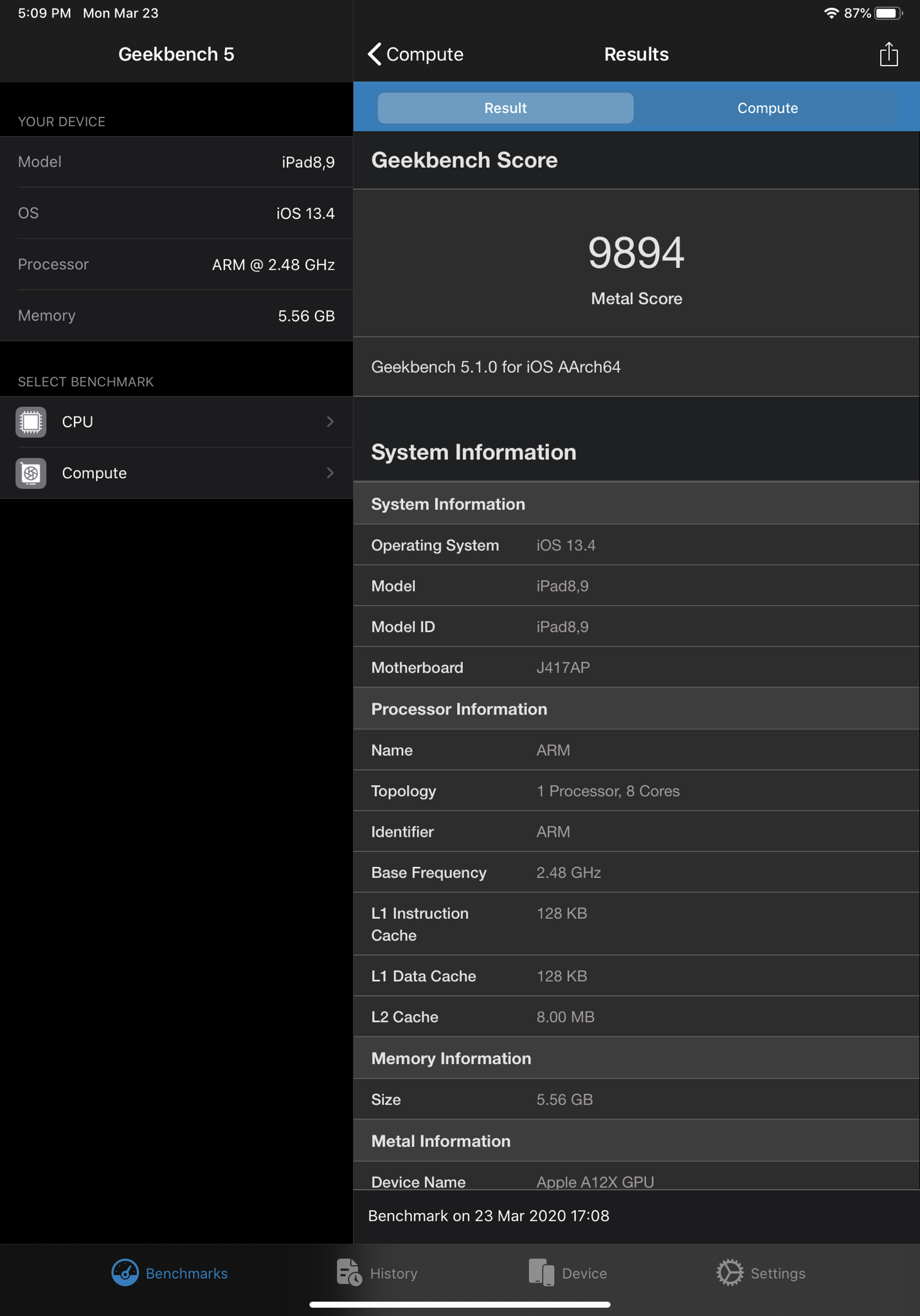Tap the 9894 Metal Score value
Screen dimensions: 920x1316
[x=636, y=253]
